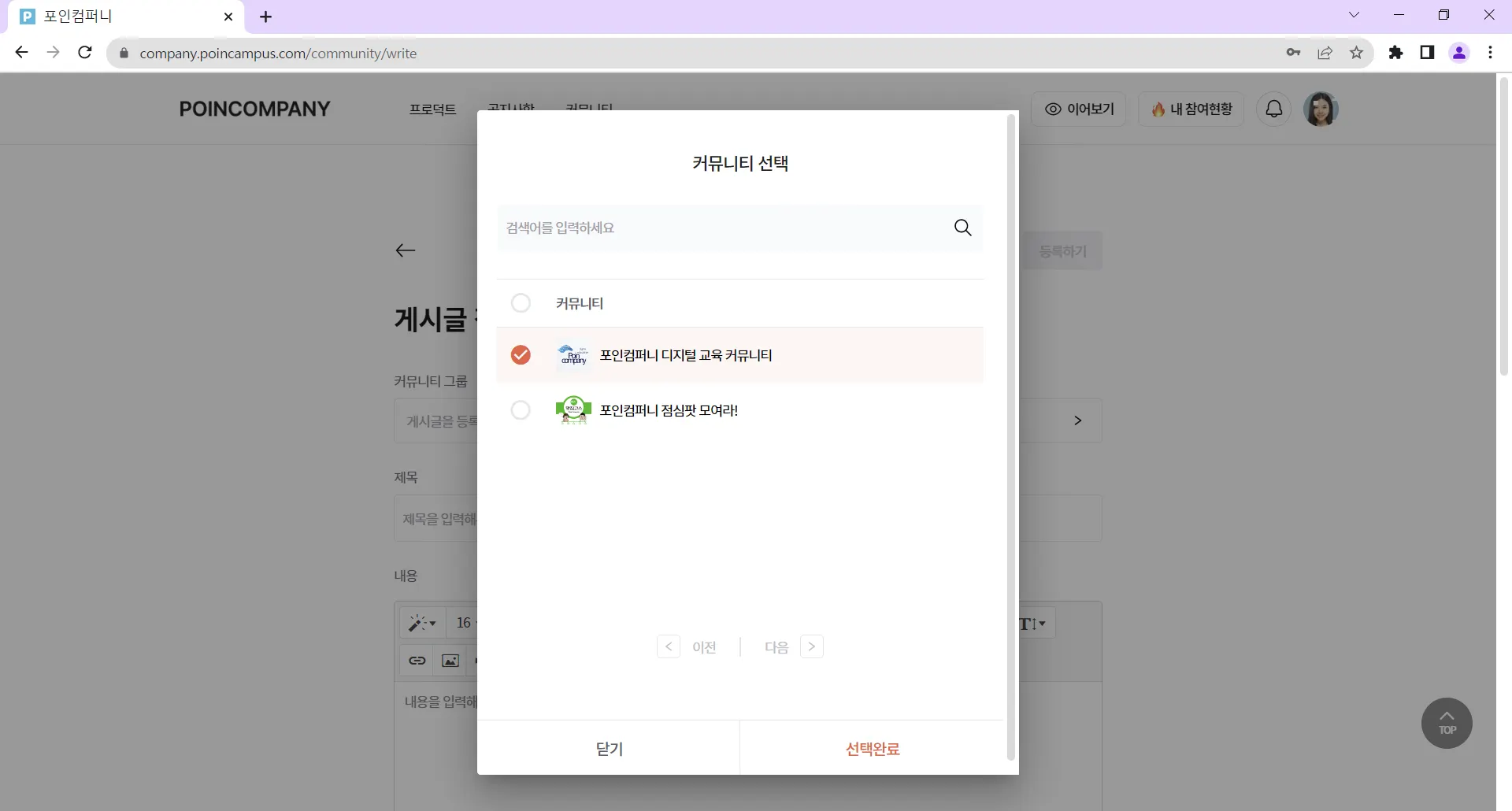This screenshot has width=1512, height=811.
Task: Go to the next page with the right chevron
Action: tap(812, 646)
